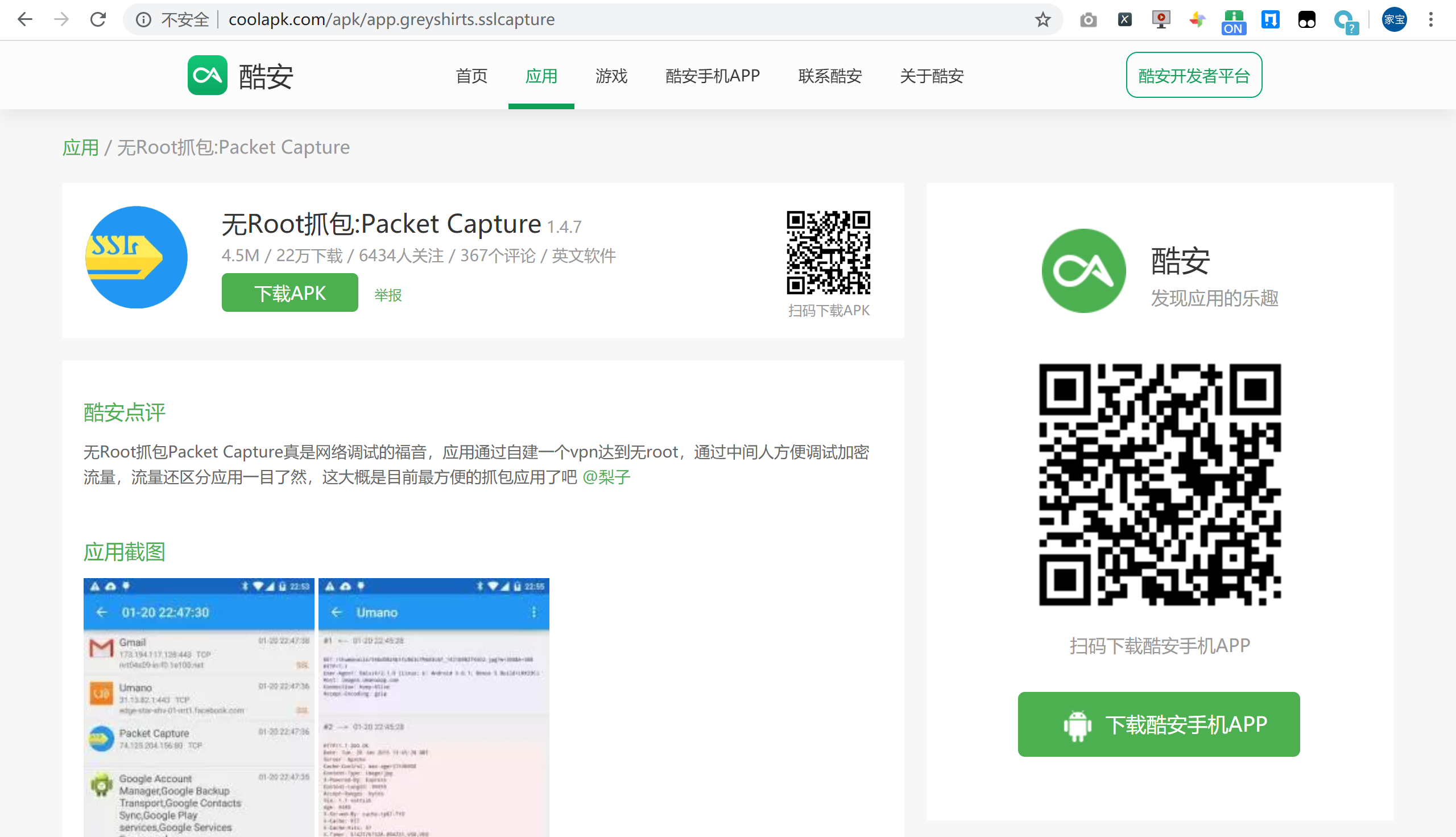Reload the current page
Screen dimensions: 1456x837
98,19
